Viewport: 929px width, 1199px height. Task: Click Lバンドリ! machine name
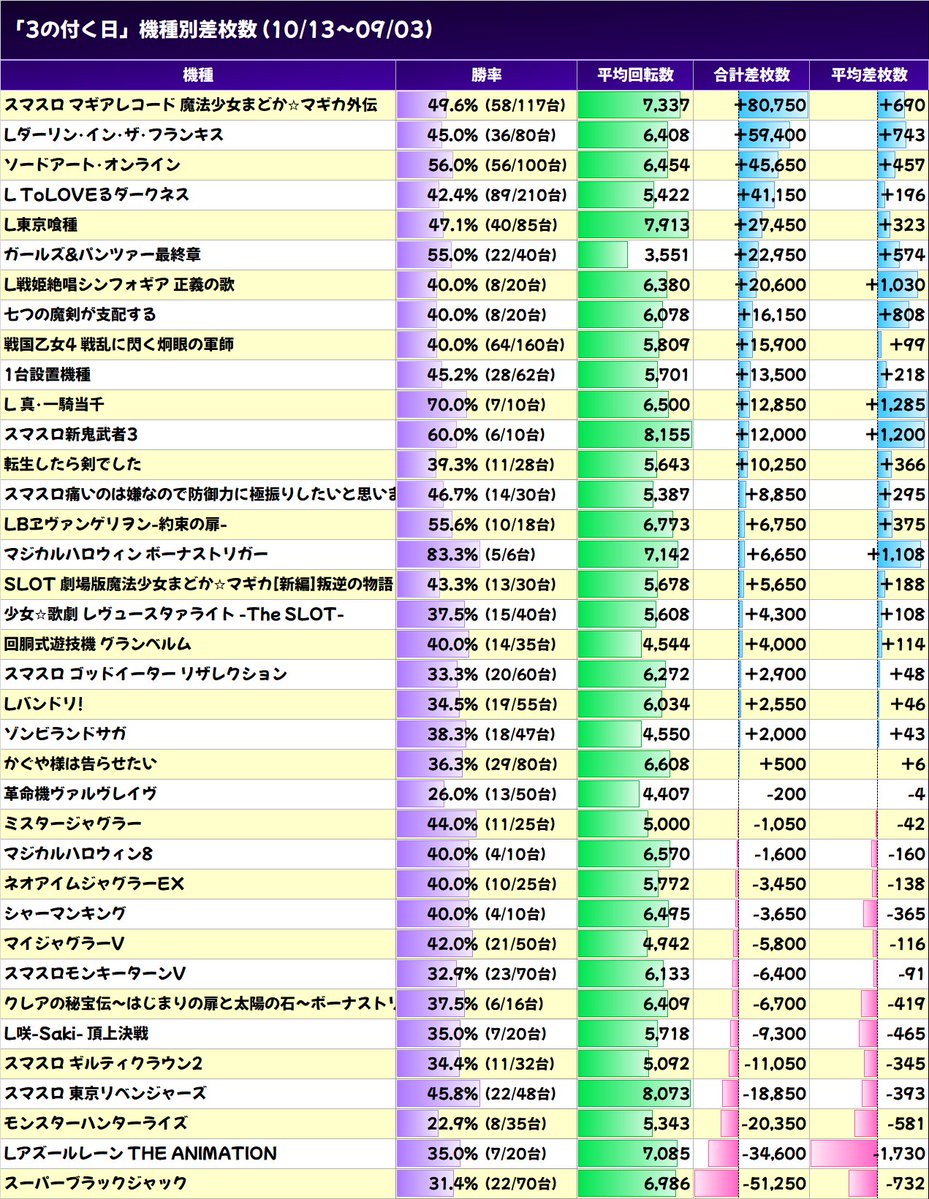click(x=44, y=703)
